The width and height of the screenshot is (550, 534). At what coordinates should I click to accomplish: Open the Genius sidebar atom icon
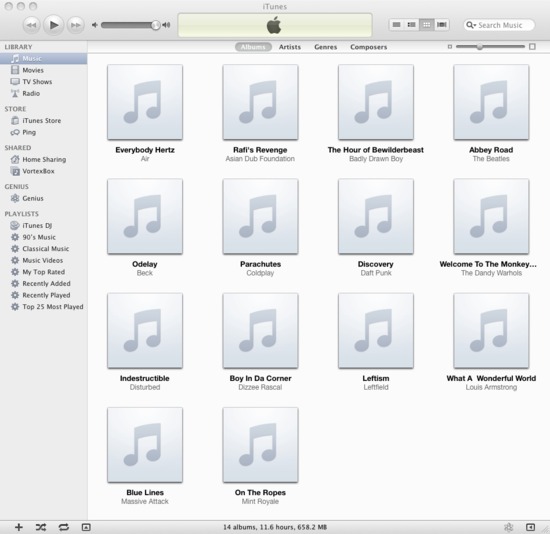tap(509, 527)
